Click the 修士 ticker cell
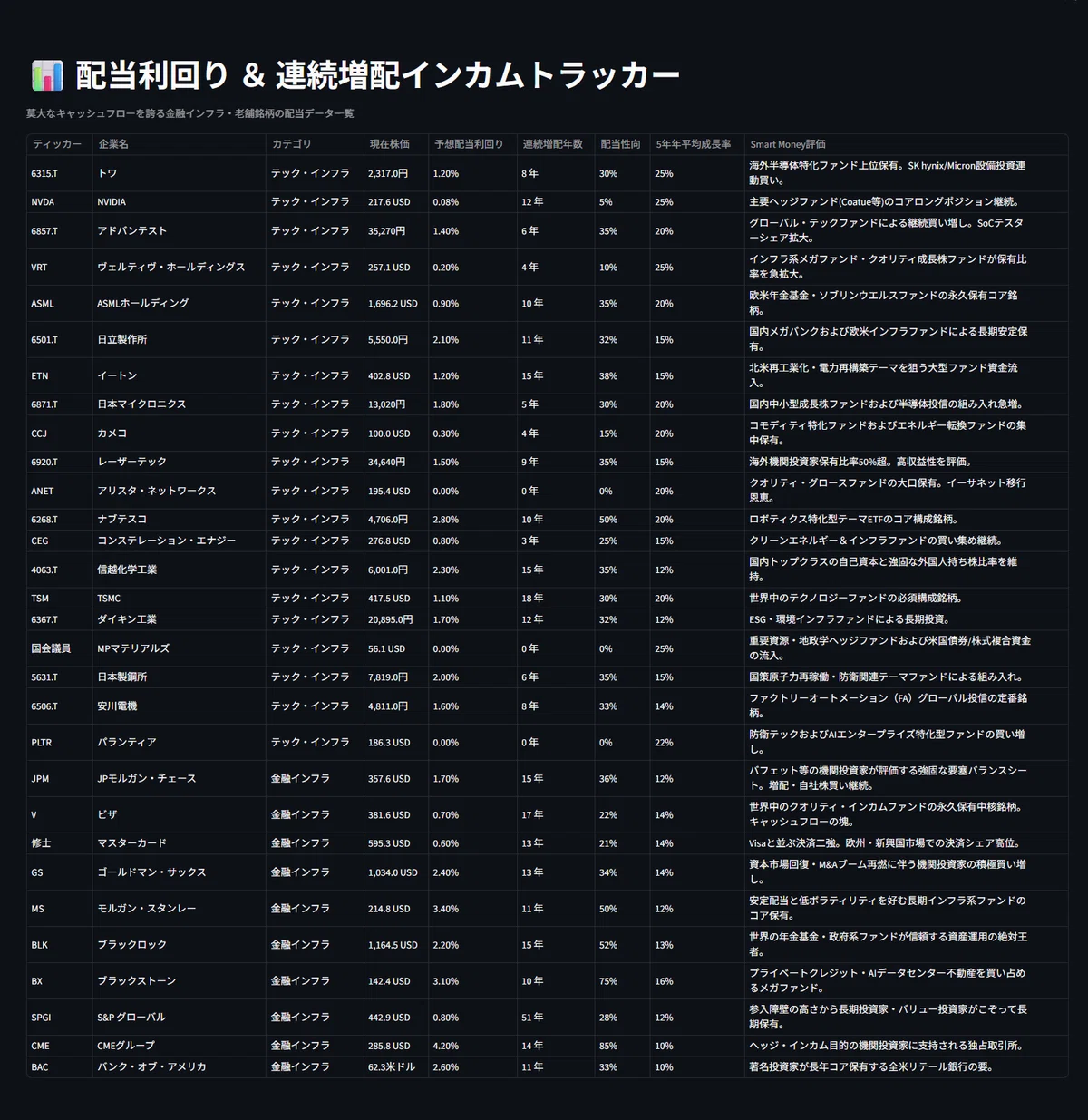 pos(60,843)
